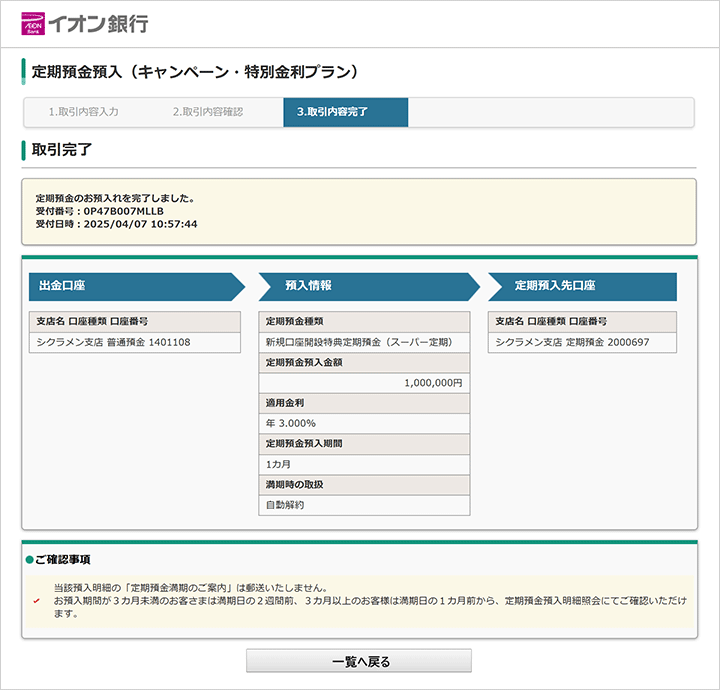Click シクラメン支店 普通預金 1401108 cell
This screenshot has height=690, width=720.
coord(135,342)
